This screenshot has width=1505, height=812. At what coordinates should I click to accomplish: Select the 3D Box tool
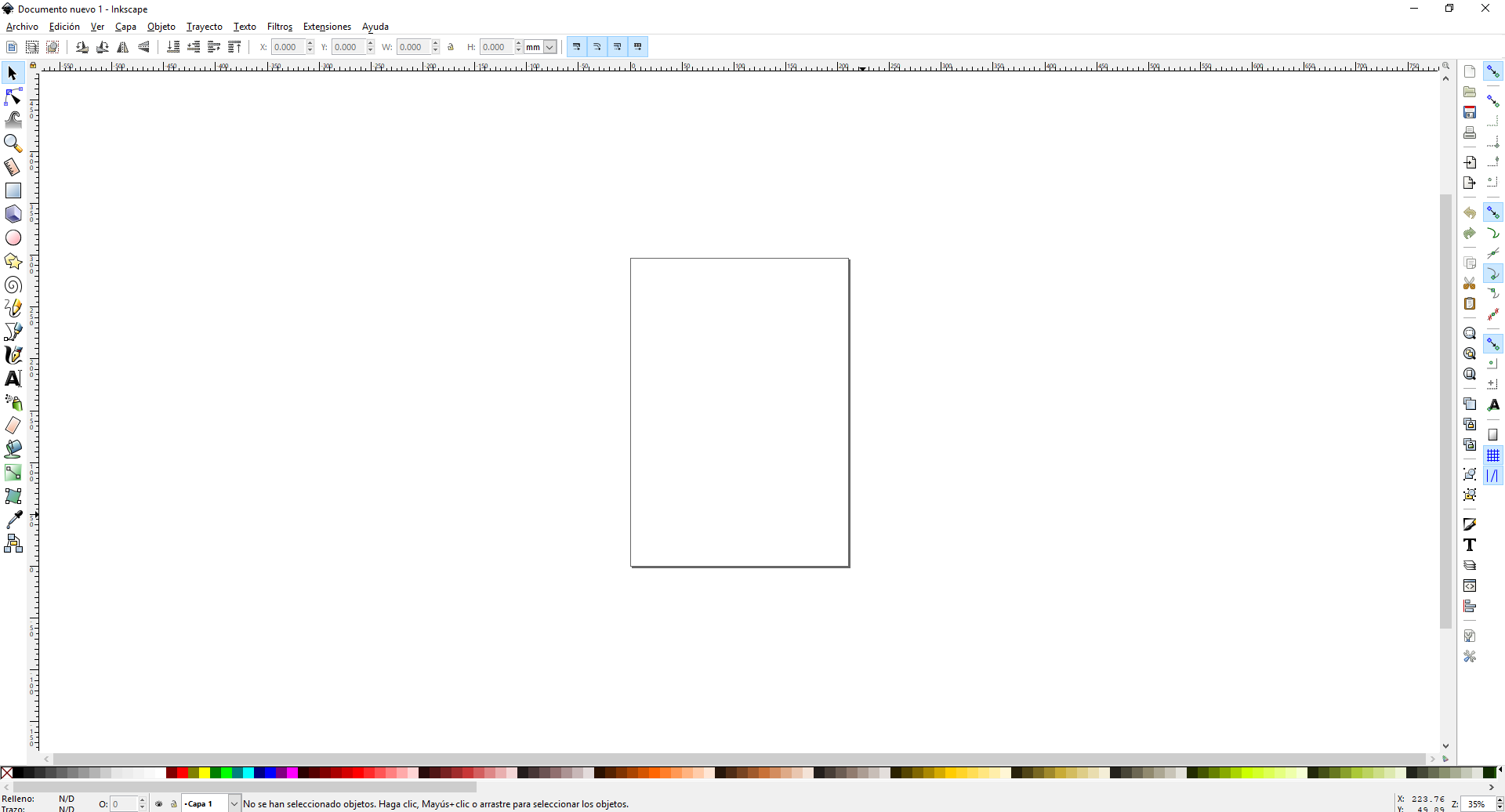point(13,214)
